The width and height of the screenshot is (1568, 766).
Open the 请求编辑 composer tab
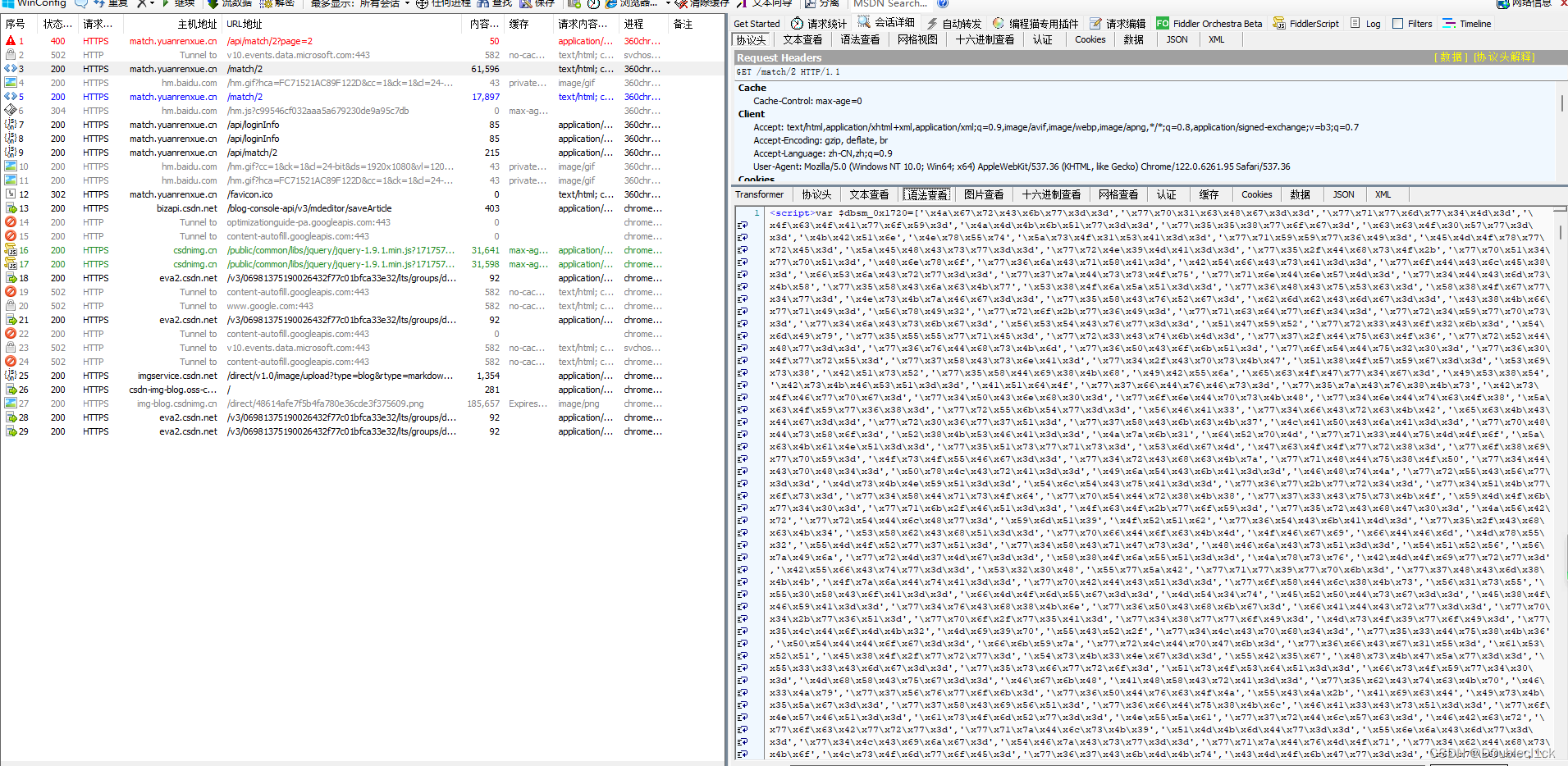tap(1118, 24)
